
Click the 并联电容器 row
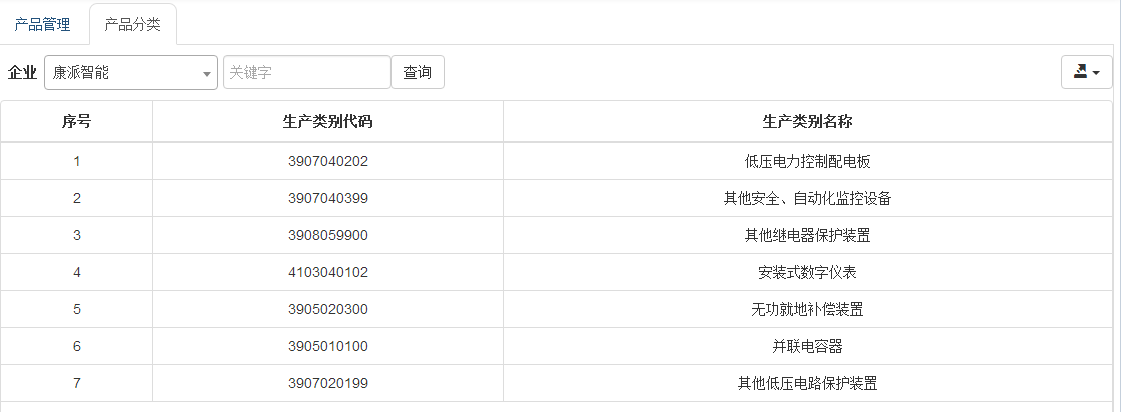tap(807, 346)
